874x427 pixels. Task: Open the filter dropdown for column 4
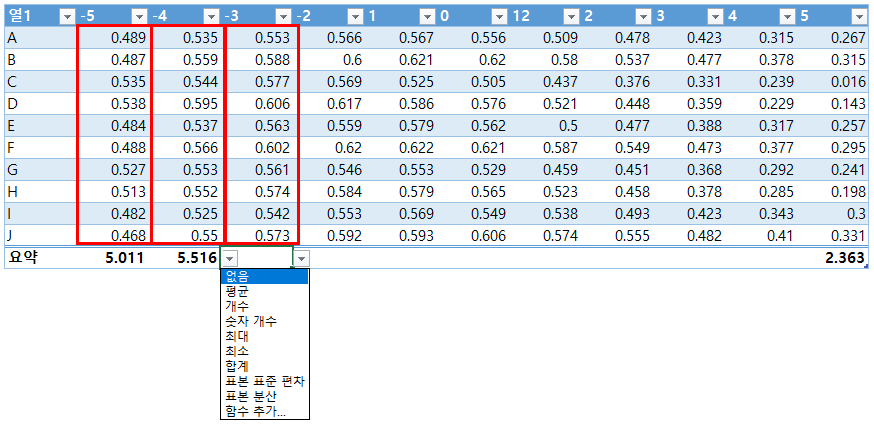[x=786, y=17]
